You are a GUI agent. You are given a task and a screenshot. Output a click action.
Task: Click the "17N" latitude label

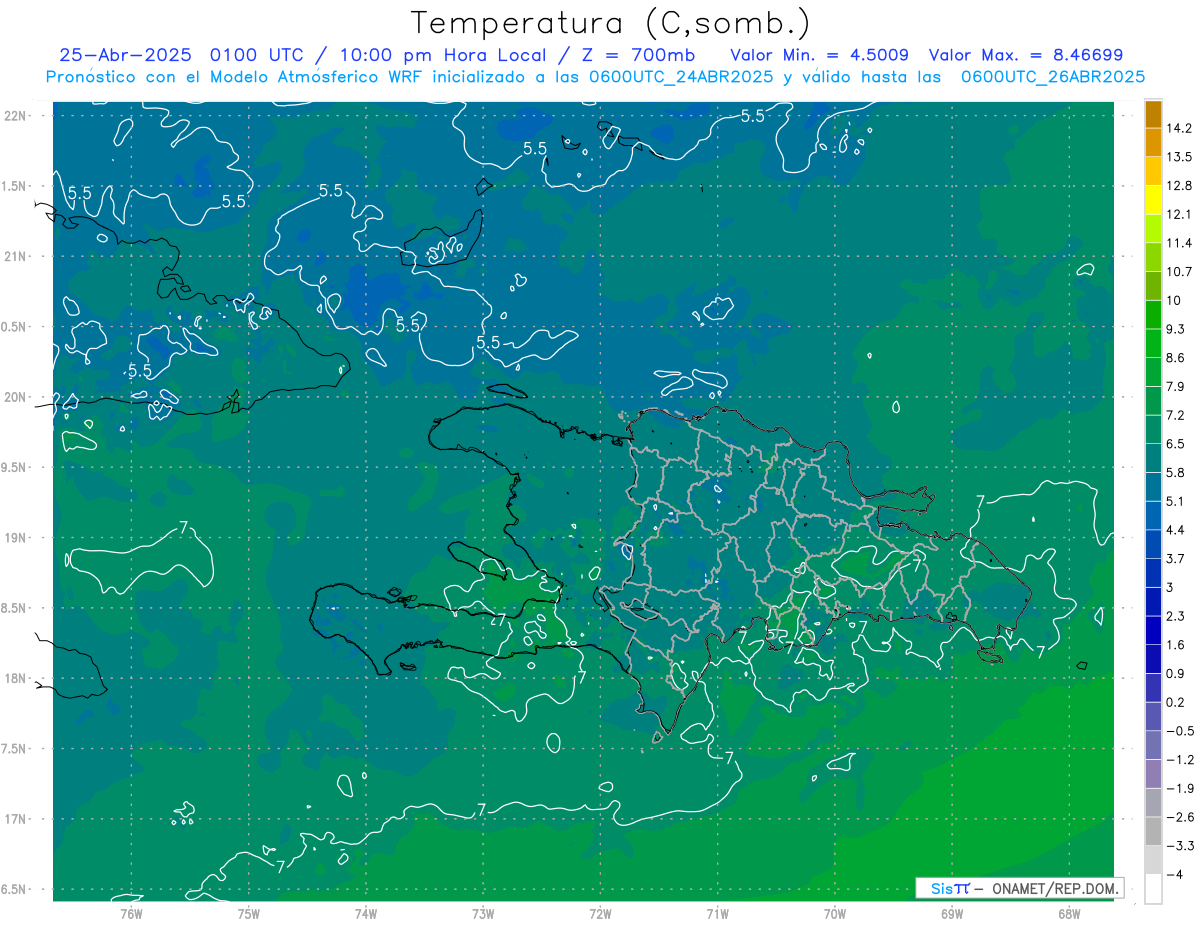click(x=16, y=819)
